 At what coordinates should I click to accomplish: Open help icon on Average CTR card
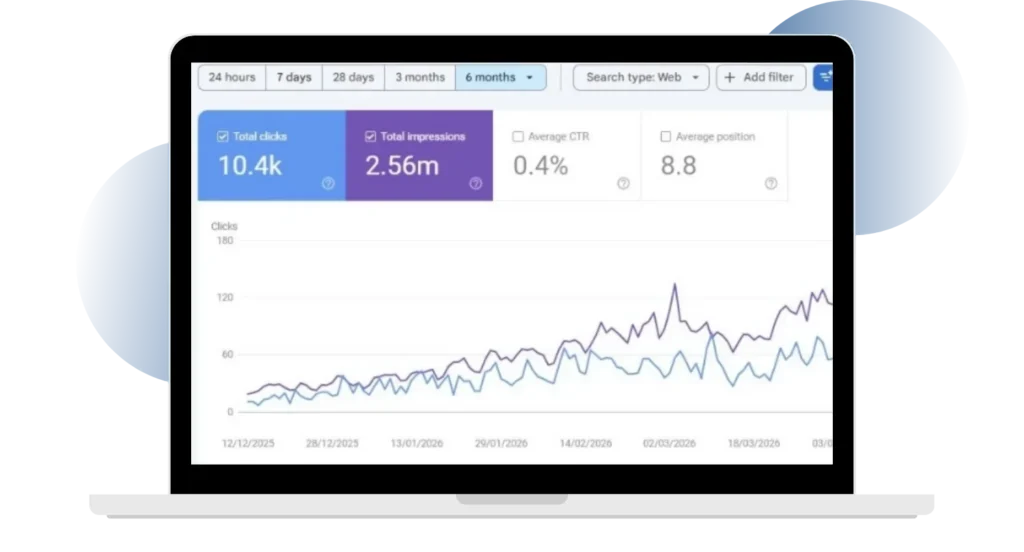[624, 184]
